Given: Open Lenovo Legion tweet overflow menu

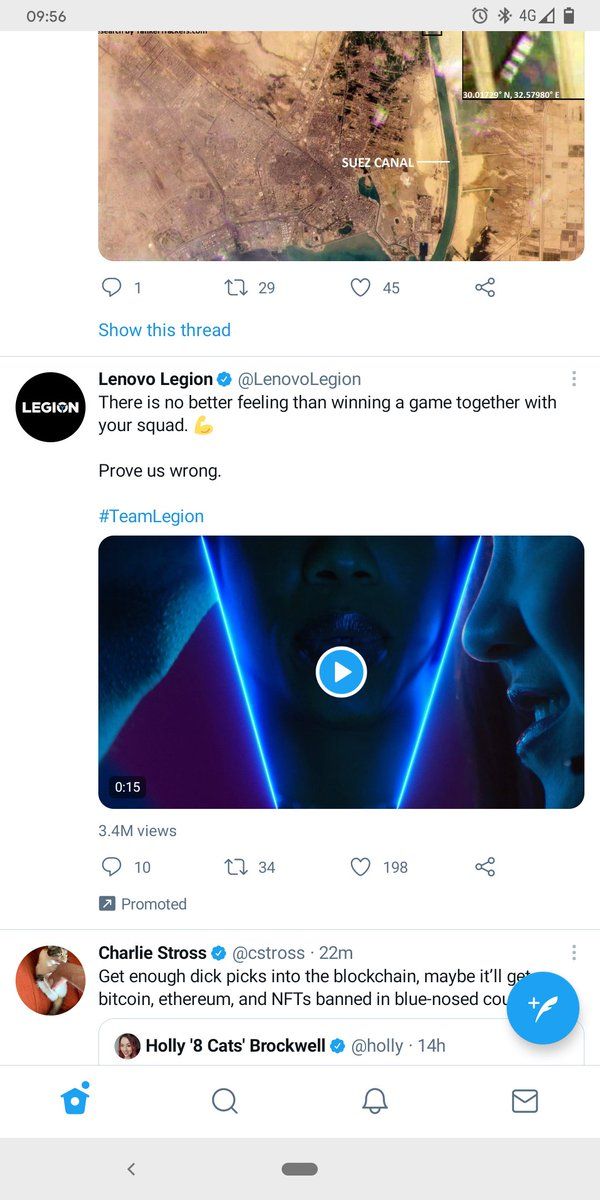Looking at the screenshot, I should [x=574, y=379].
